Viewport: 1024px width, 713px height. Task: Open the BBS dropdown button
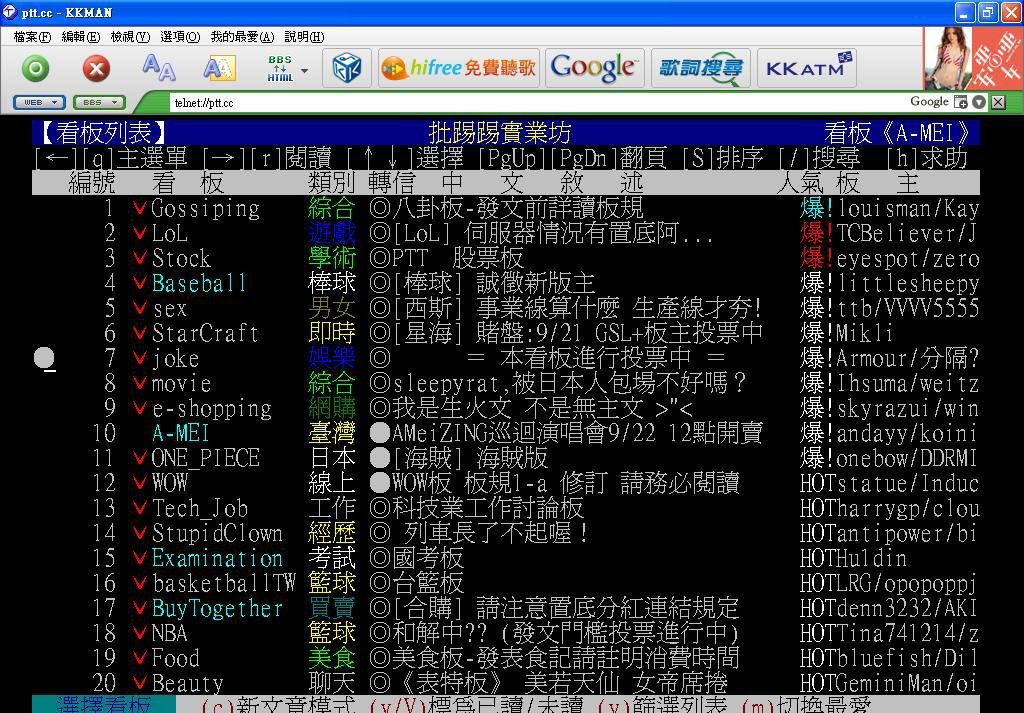pos(99,103)
